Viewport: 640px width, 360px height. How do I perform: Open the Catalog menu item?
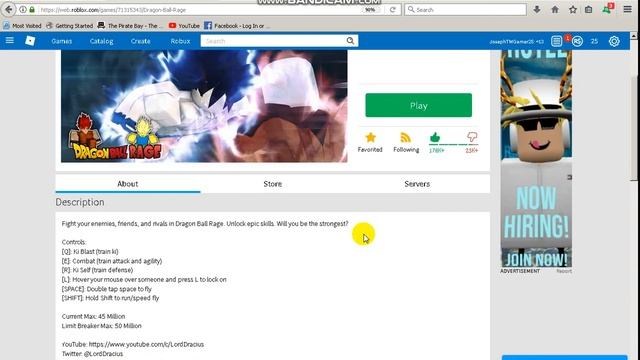(101, 41)
